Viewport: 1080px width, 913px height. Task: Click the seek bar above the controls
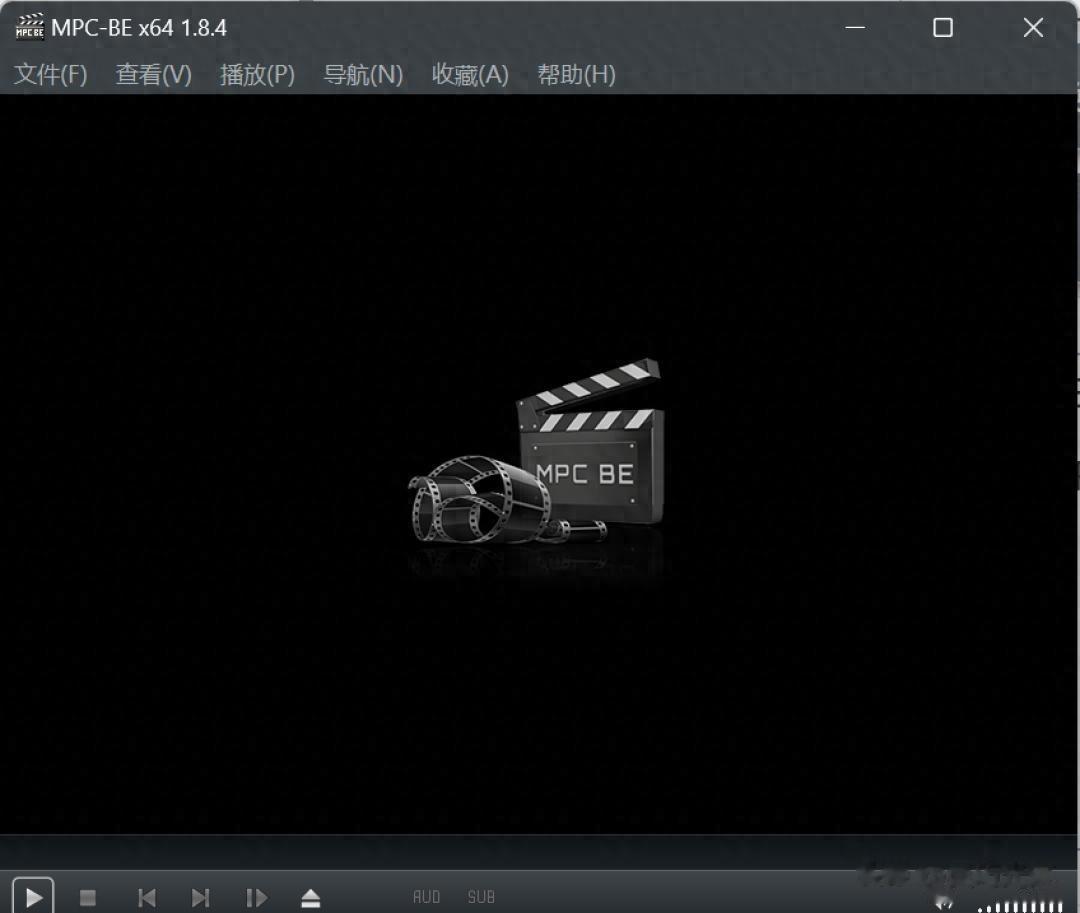coord(540,852)
